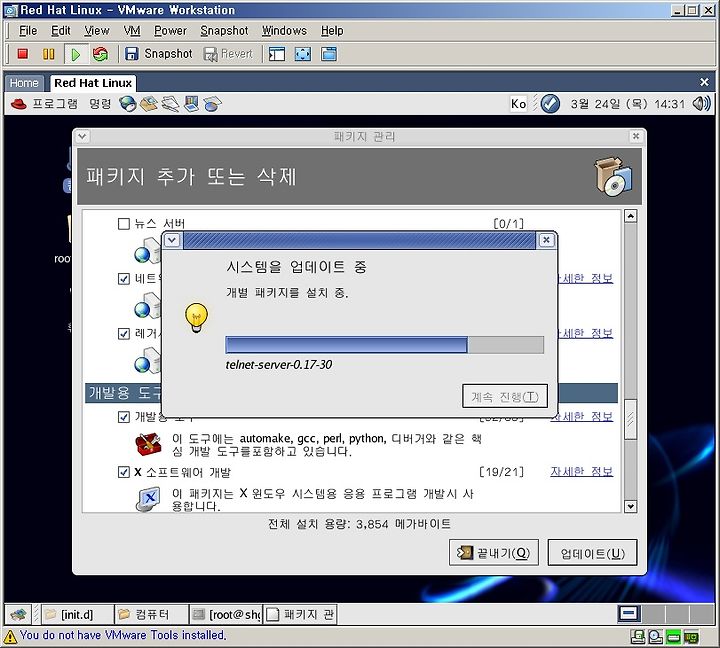Launch the email client panel icon
720x648 pixels.
(149, 104)
